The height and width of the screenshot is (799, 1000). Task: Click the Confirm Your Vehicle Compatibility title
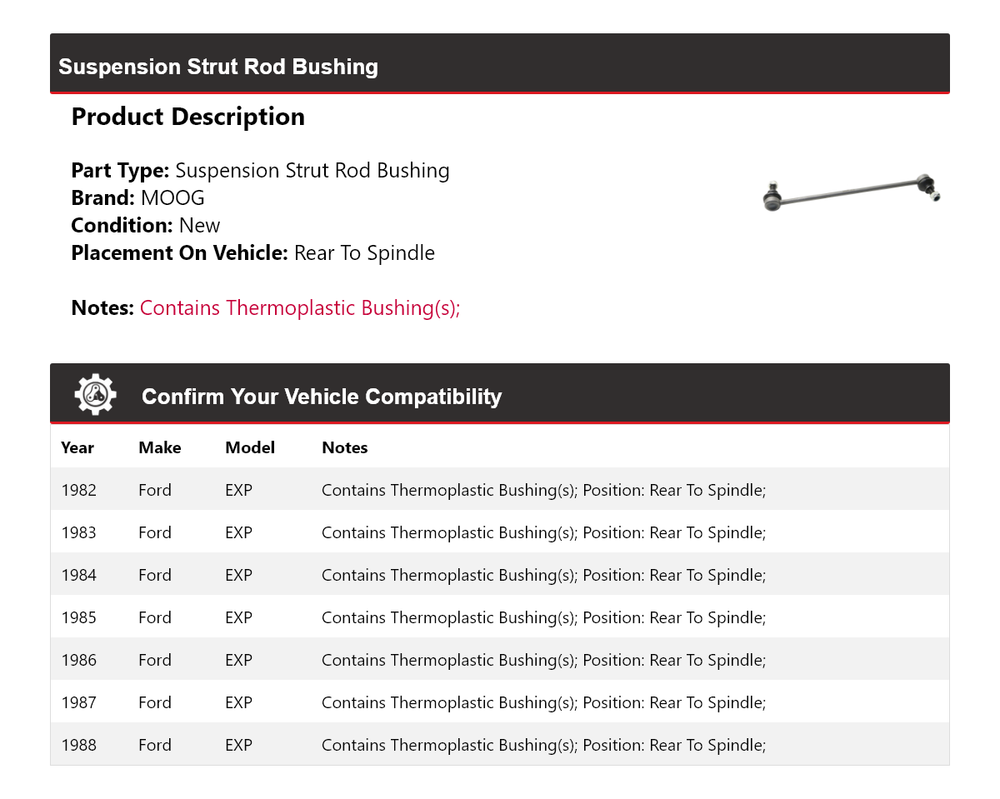point(321,396)
